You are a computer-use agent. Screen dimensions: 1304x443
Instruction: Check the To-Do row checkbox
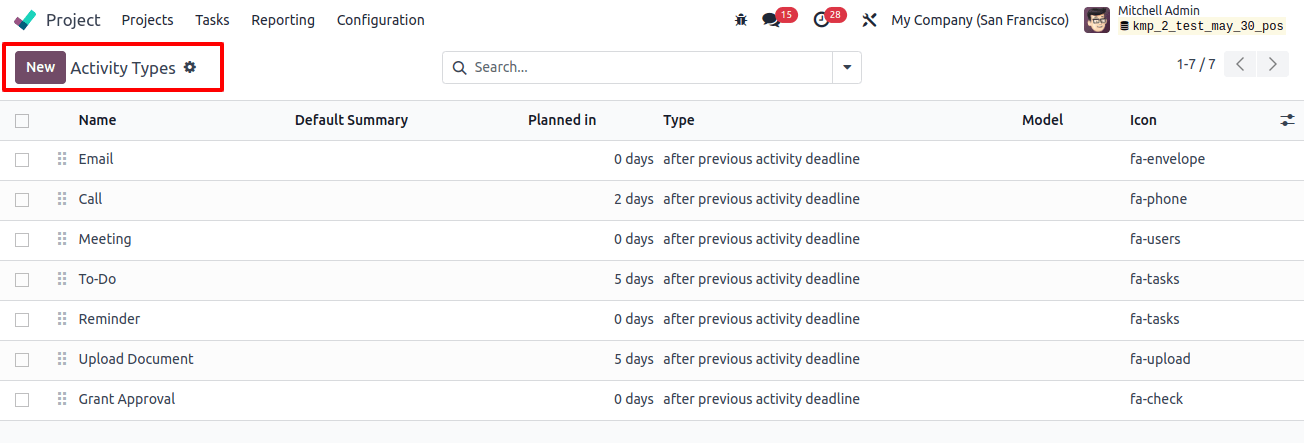click(x=22, y=280)
